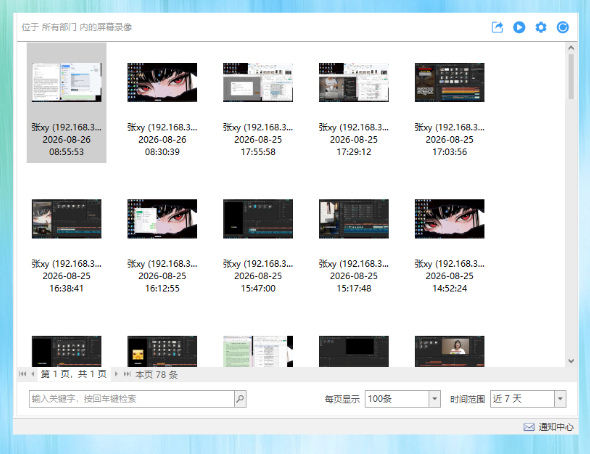Expand the 每页显示 100条 dropdown
590x454 pixels.
coord(435,399)
